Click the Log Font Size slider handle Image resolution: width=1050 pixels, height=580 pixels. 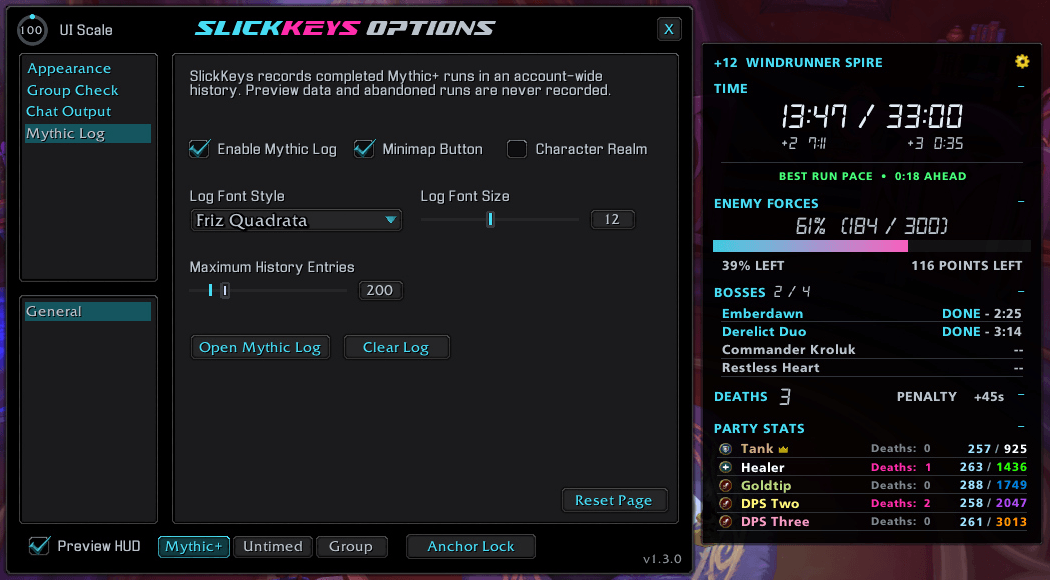490,219
